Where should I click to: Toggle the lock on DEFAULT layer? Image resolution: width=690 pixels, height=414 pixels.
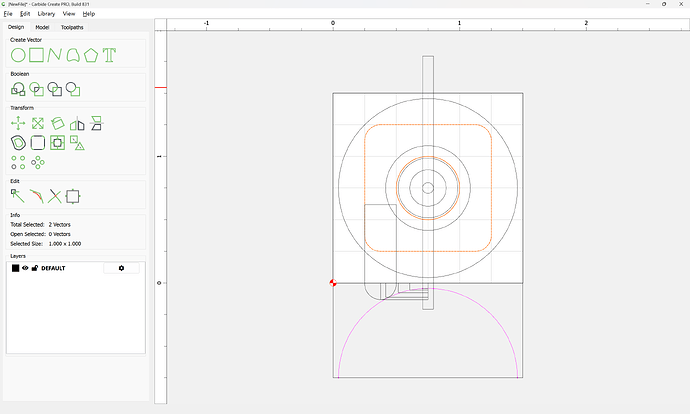click(x=34, y=268)
